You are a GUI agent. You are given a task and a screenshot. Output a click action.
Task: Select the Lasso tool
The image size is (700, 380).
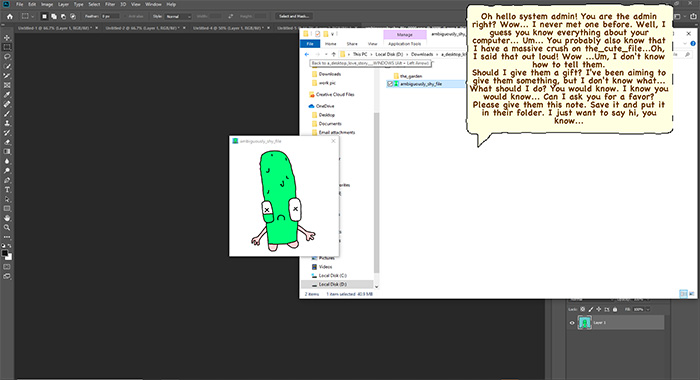tap(7, 57)
